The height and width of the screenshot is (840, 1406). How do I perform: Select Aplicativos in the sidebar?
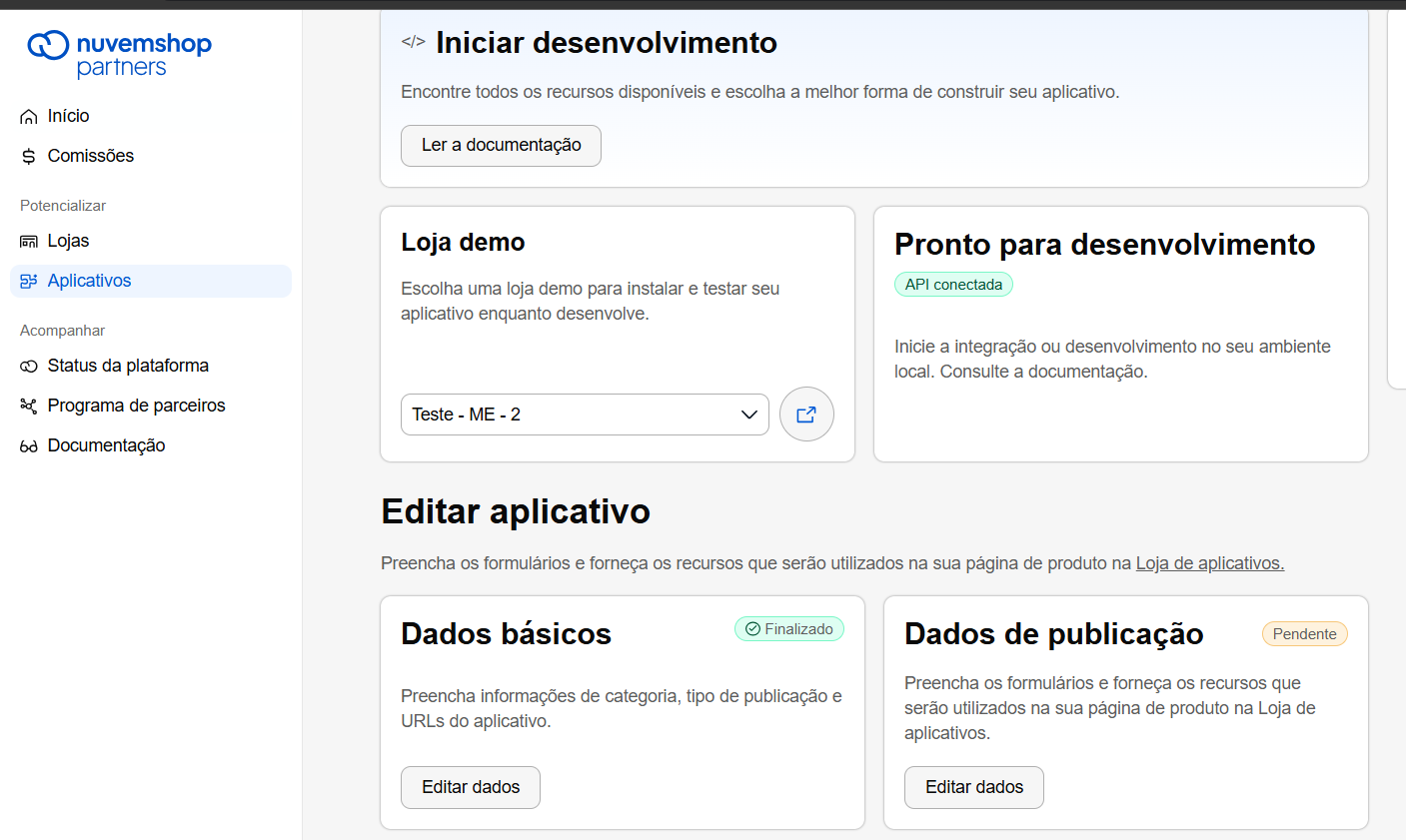(151, 281)
